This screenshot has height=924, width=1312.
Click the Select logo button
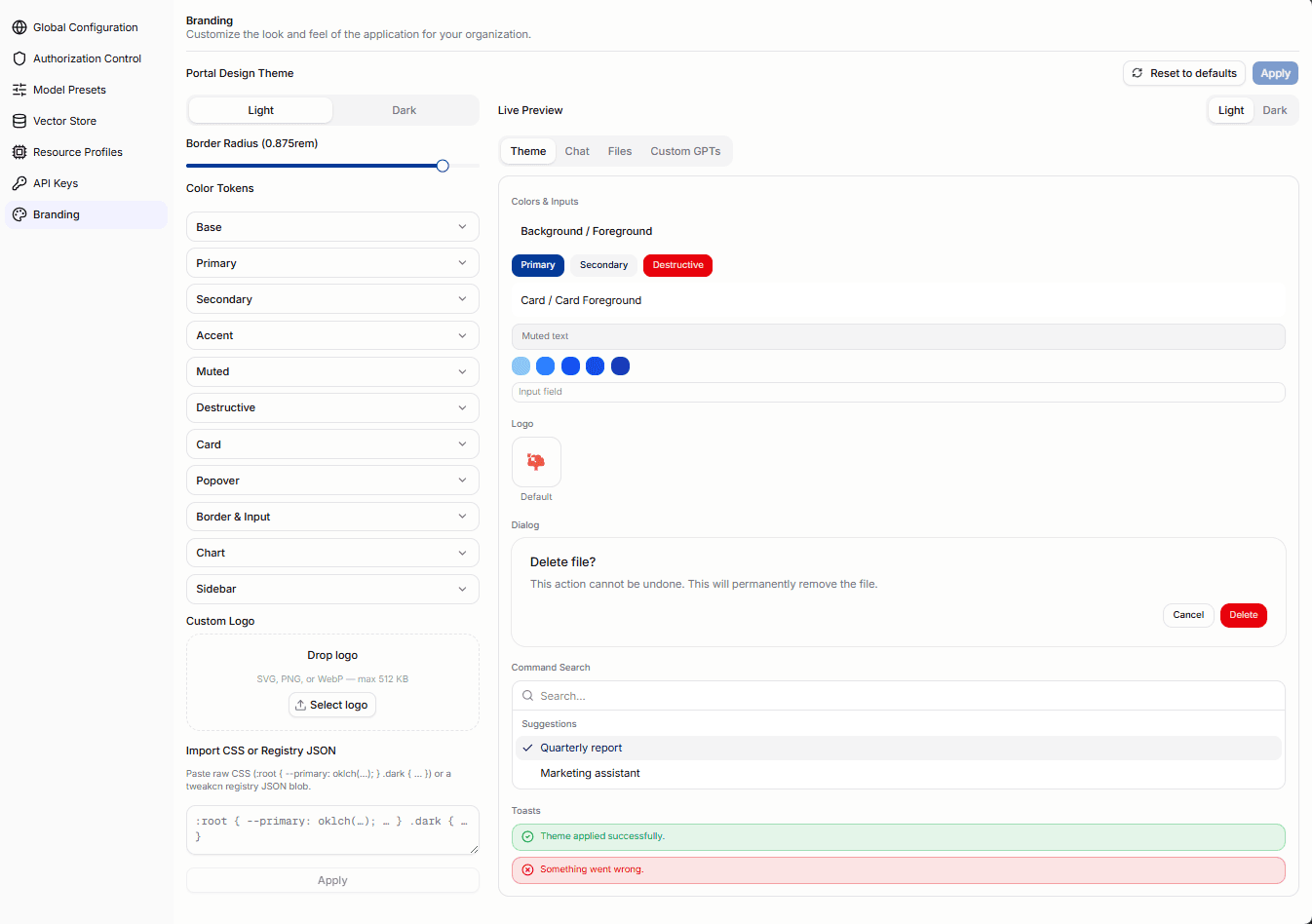tap(332, 705)
